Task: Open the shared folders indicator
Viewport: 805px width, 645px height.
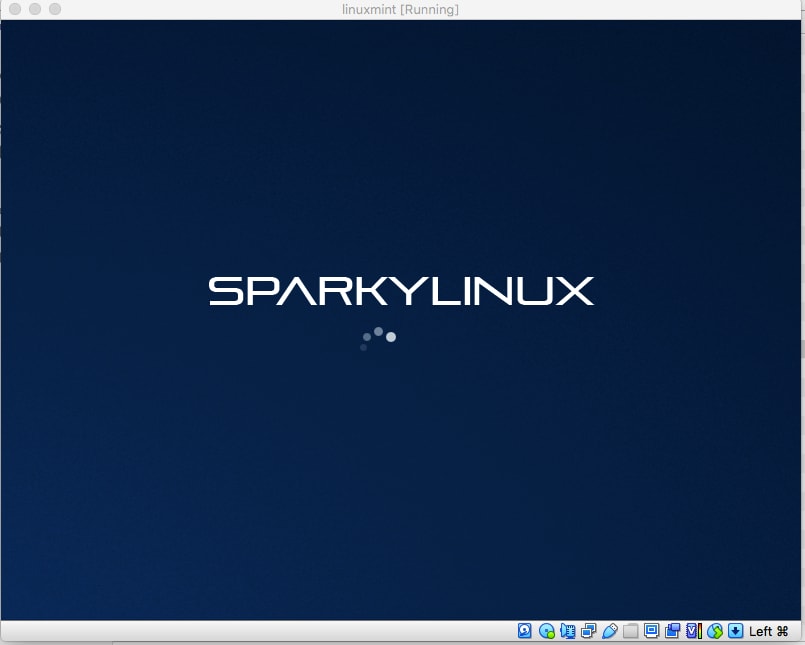Action: 630,631
